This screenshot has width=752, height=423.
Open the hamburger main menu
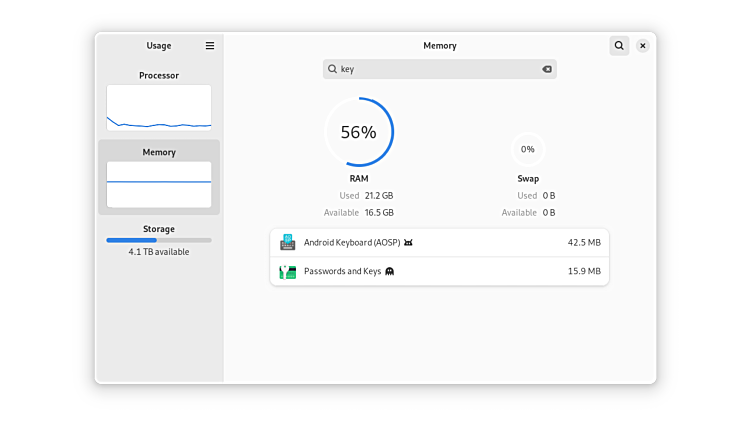tap(210, 46)
